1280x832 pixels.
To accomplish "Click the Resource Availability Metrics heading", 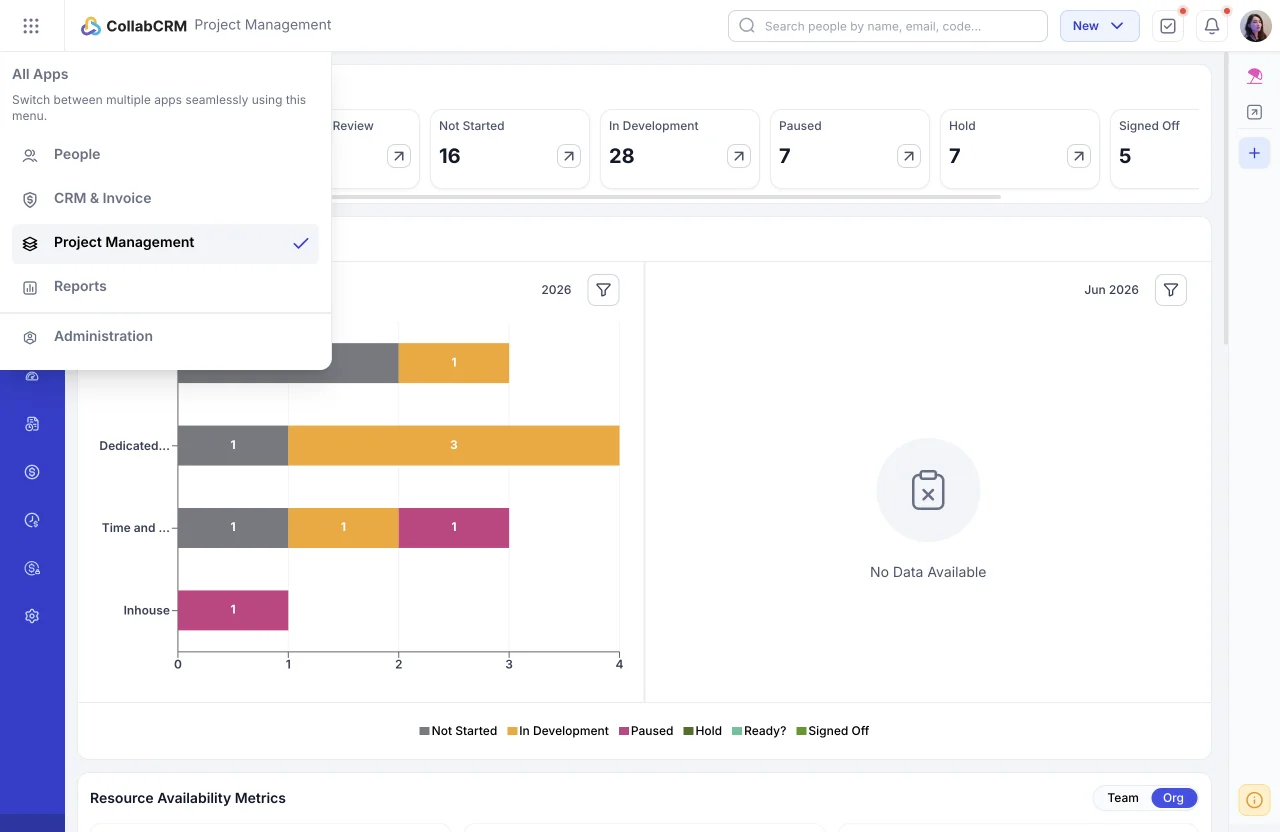I will pos(188,798).
